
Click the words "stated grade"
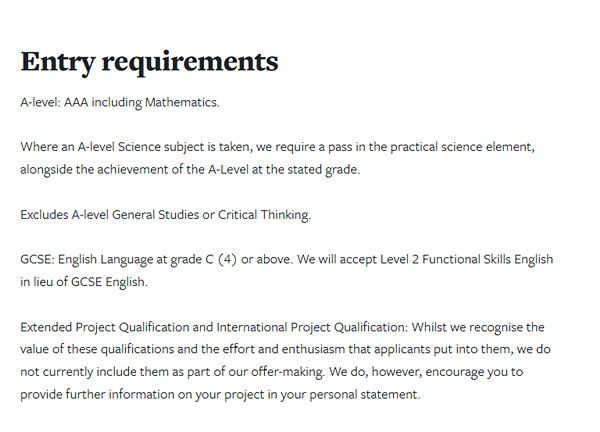tap(321, 170)
